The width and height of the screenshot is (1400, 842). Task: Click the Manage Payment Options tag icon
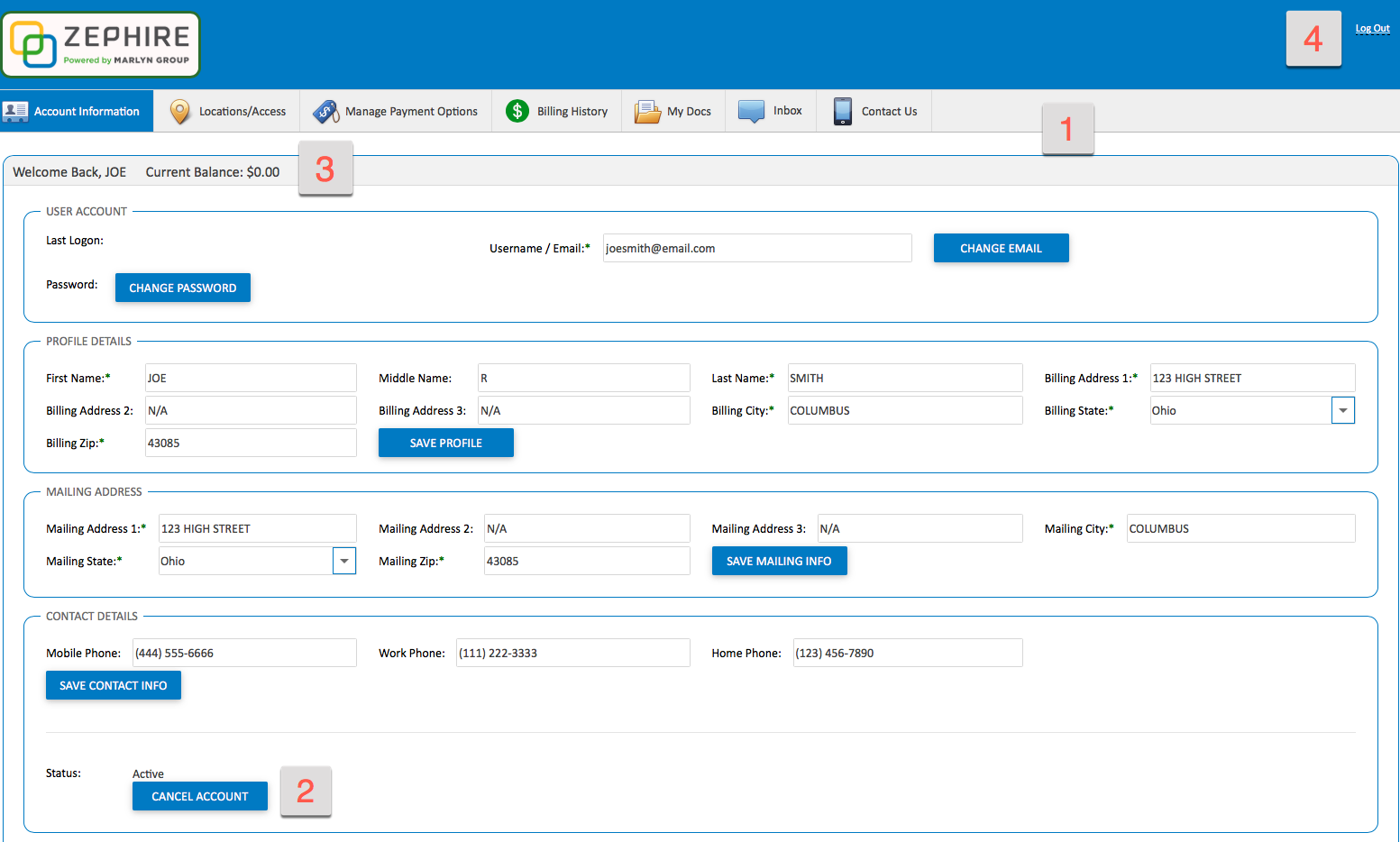(325, 112)
